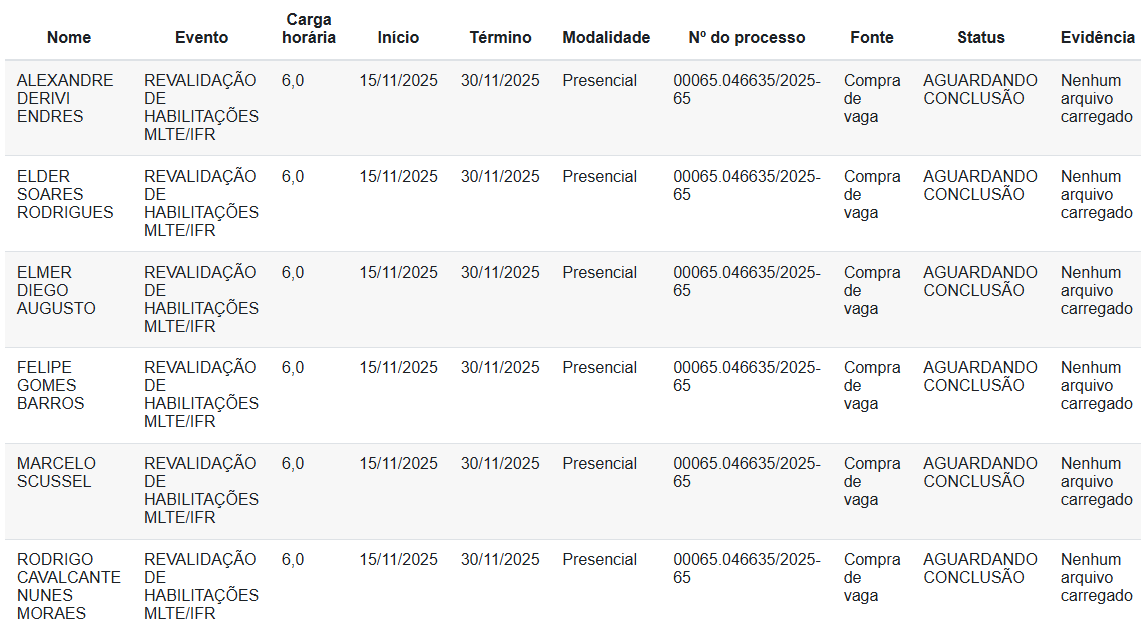Click the Modalidade column header
Screen dimensions: 1141x640
[x=606, y=37]
